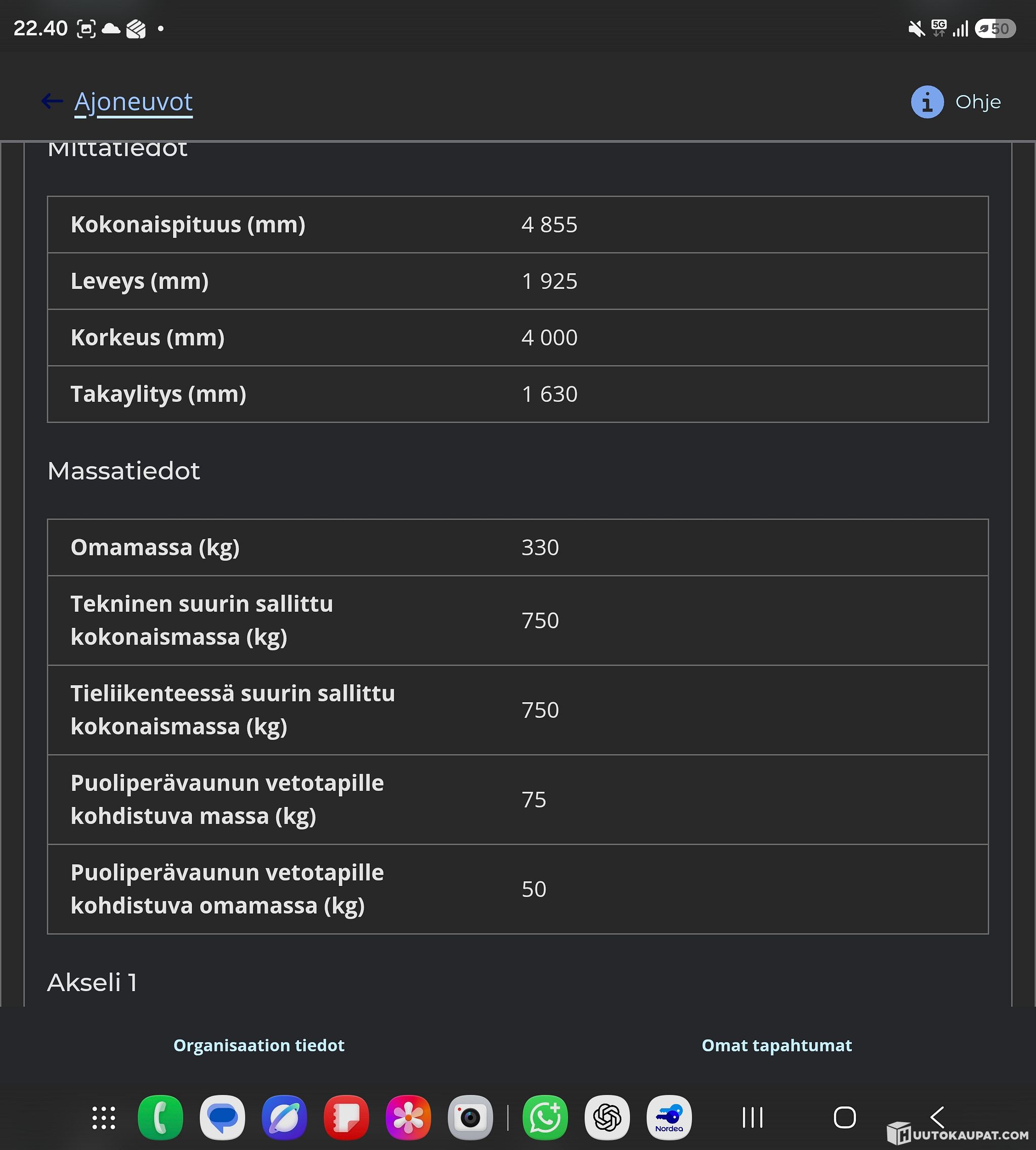Launch the Camera app icon
The height and width of the screenshot is (1150, 1036).
coord(470,1118)
